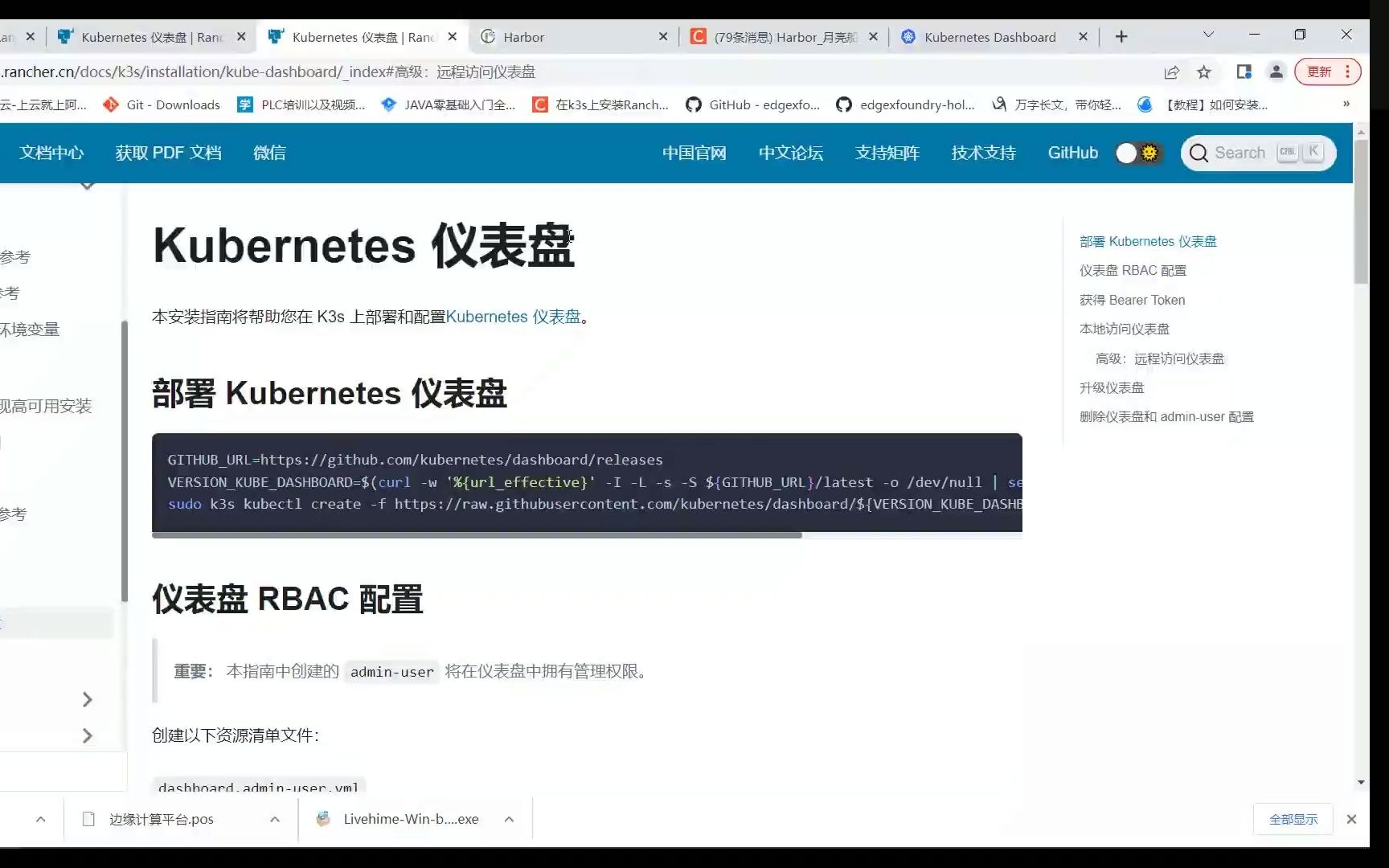Select the admin-user inline code text
This screenshot has height=868, width=1389.
coord(392,672)
